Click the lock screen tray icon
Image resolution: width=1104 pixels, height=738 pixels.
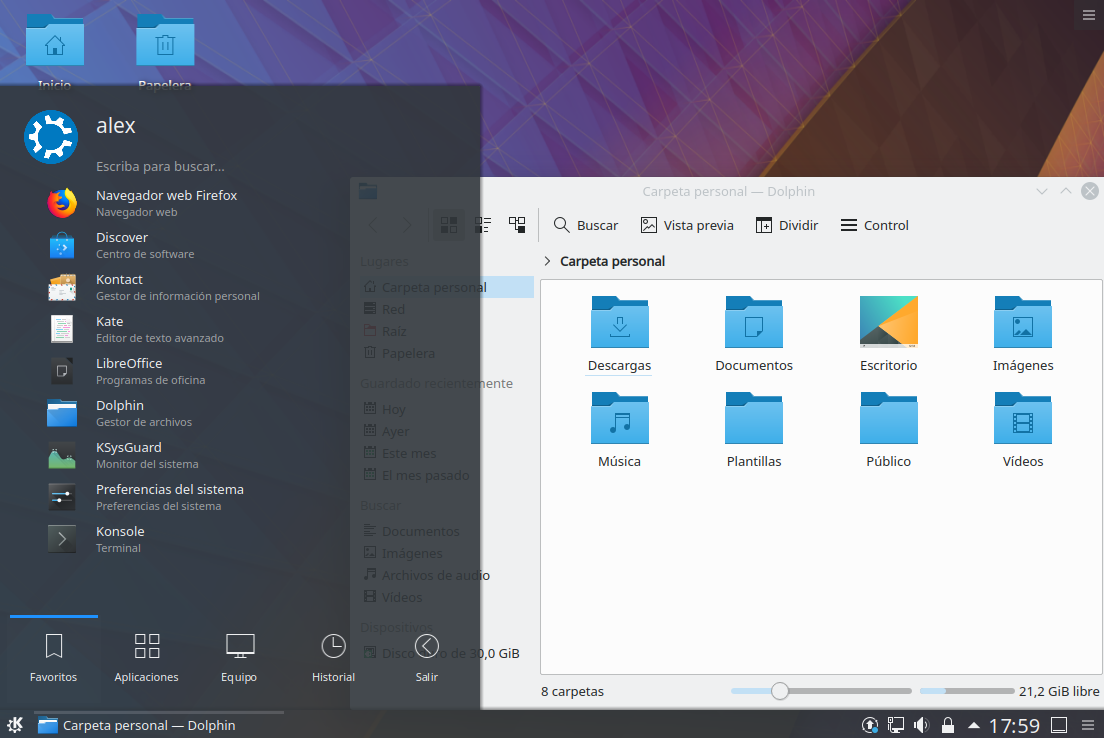pos(948,725)
